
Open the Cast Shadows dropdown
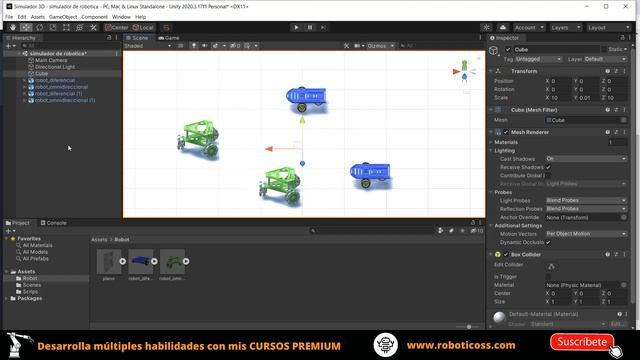(586, 158)
